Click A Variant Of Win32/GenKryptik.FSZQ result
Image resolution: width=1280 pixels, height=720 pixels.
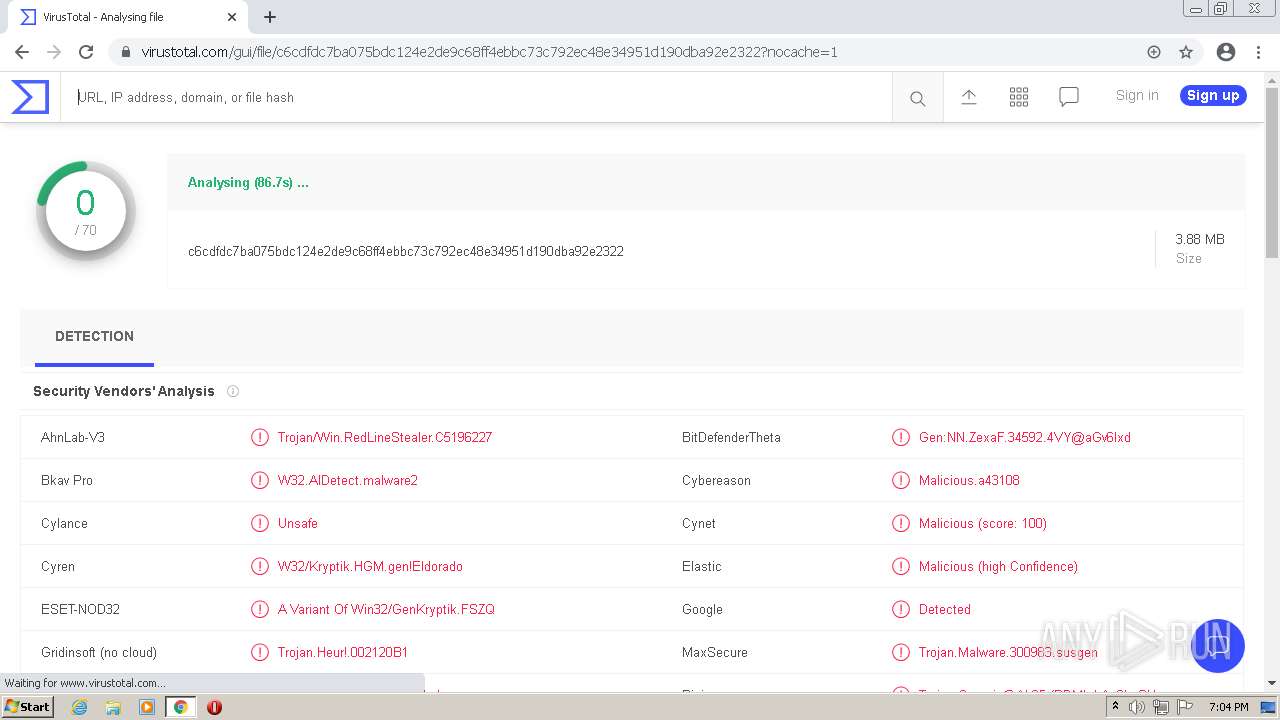386,609
